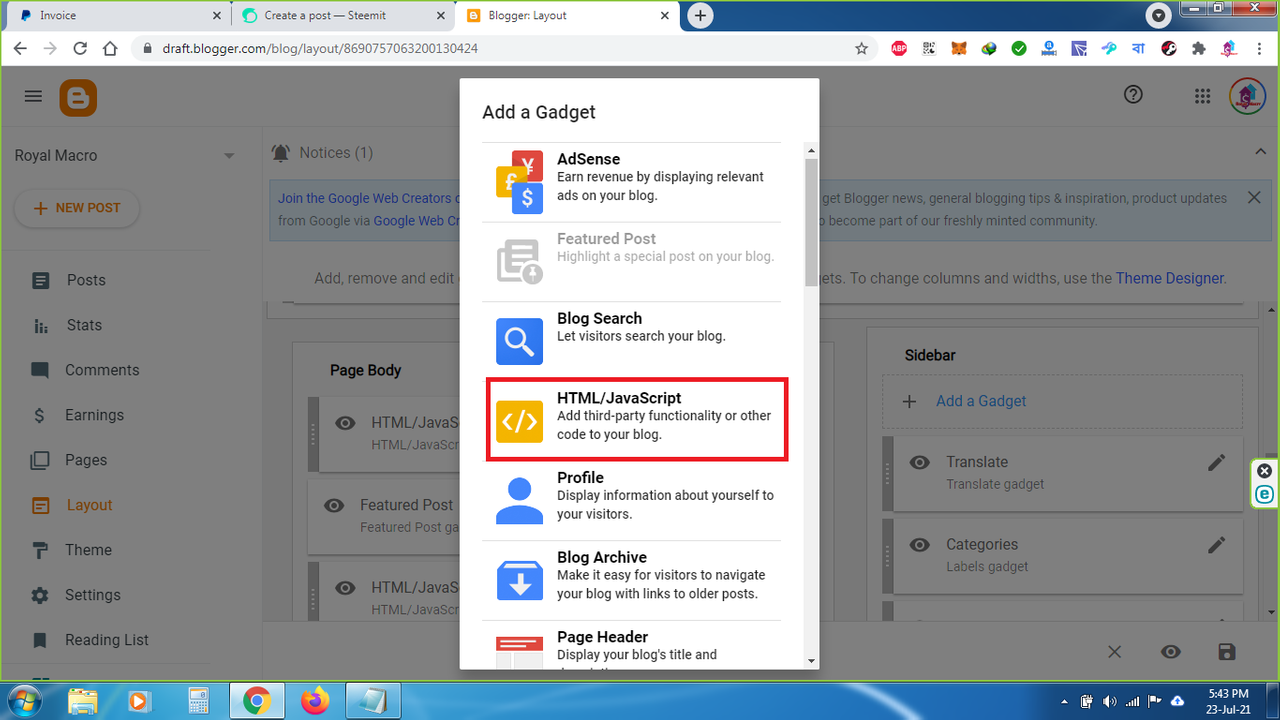Edit the Categories gadget pencil
The image size is (1280, 720).
pyautogui.click(x=1216, y=545)
